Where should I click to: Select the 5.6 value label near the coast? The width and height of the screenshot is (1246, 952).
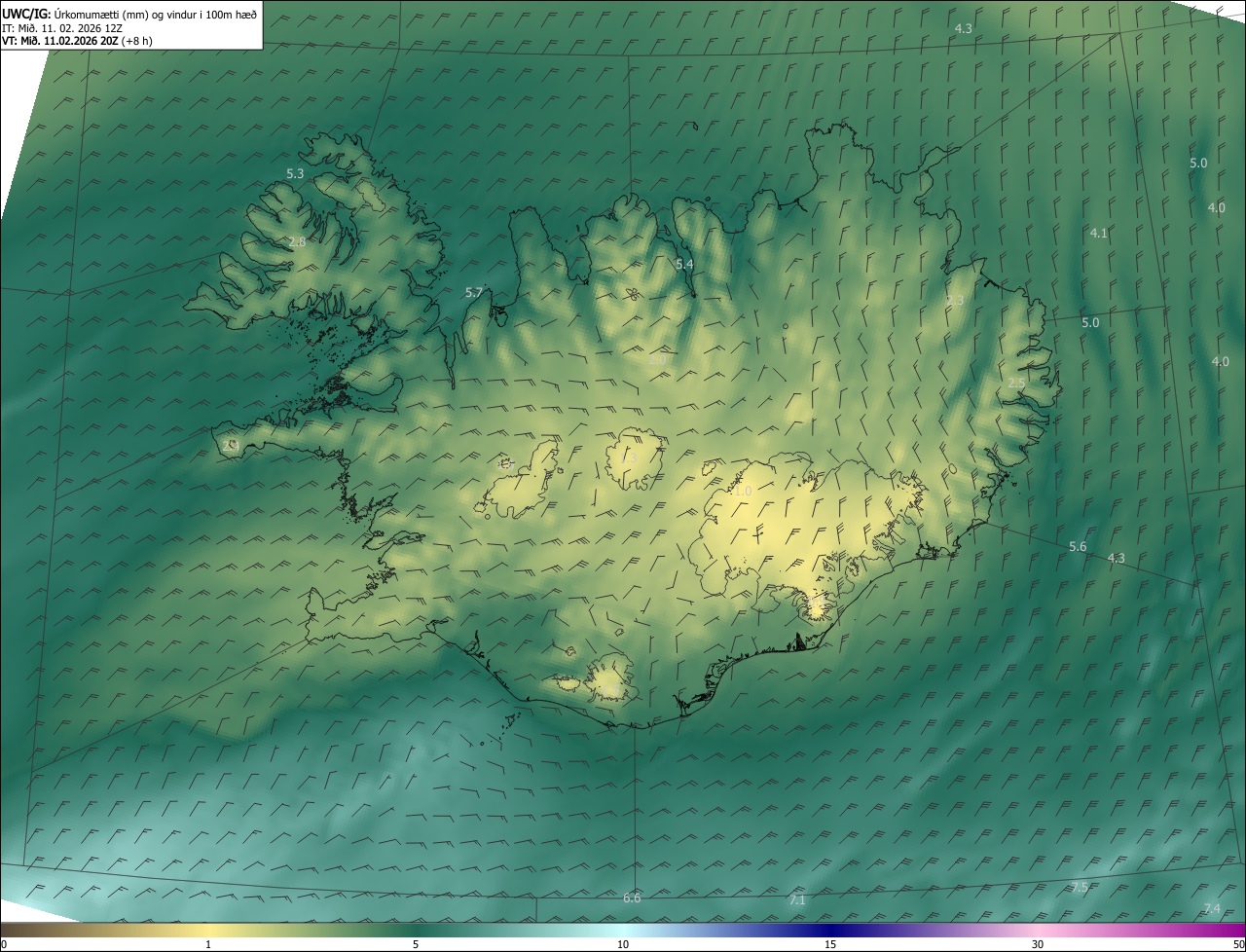point(1078,547)
